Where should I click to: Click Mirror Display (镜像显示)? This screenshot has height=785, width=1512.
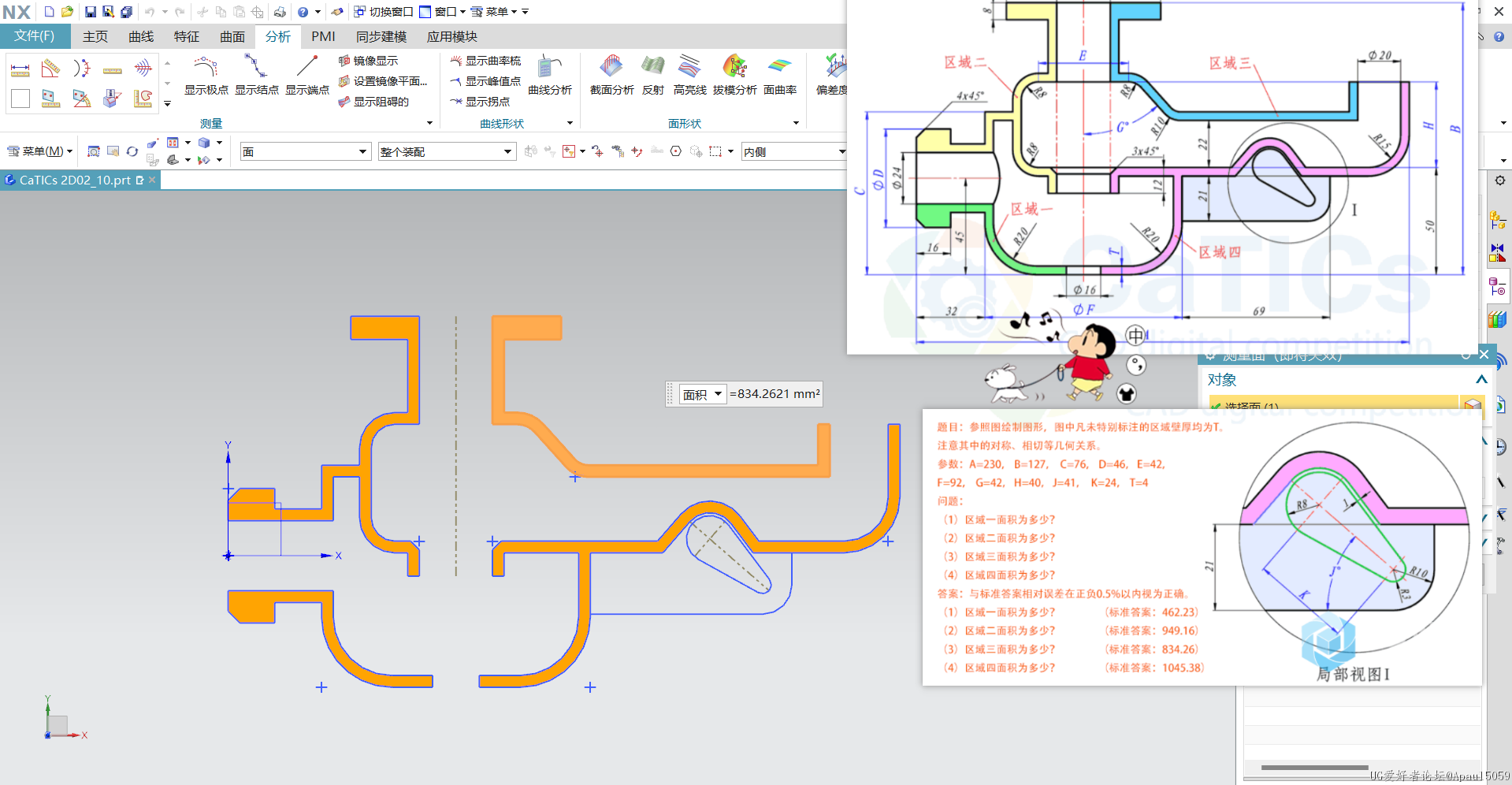369,61
